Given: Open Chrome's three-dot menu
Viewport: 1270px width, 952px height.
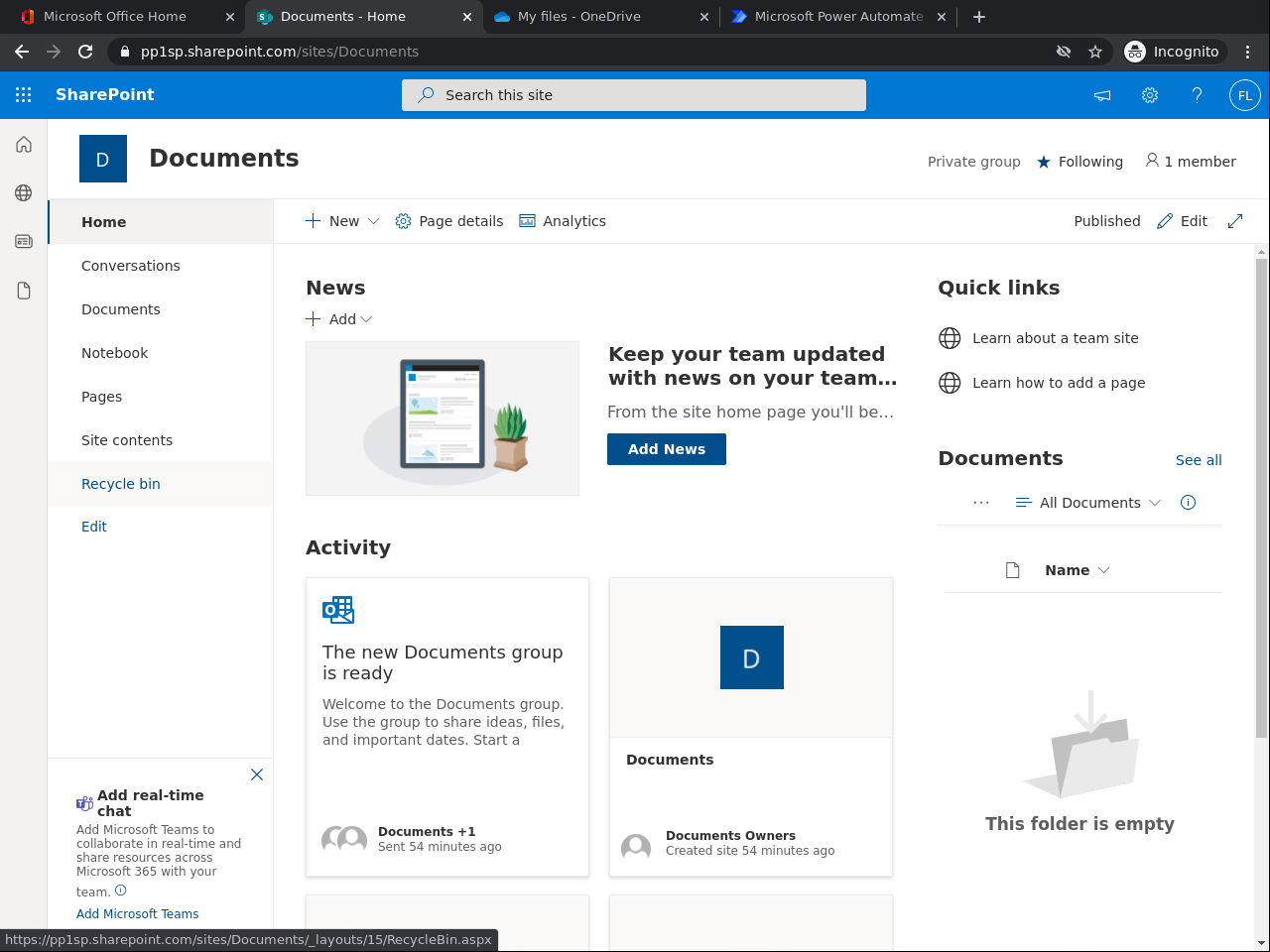Looking at the screenshot, I should 1248,52.
